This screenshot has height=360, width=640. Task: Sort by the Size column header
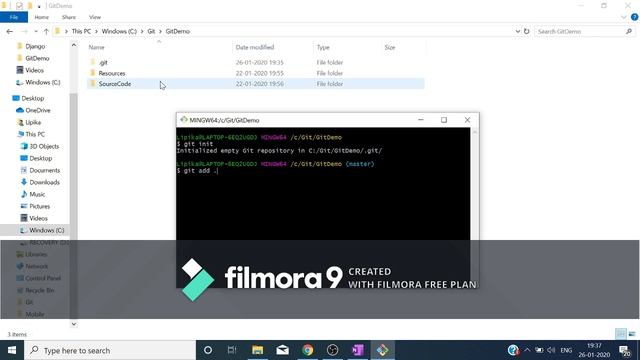(390, 47)
